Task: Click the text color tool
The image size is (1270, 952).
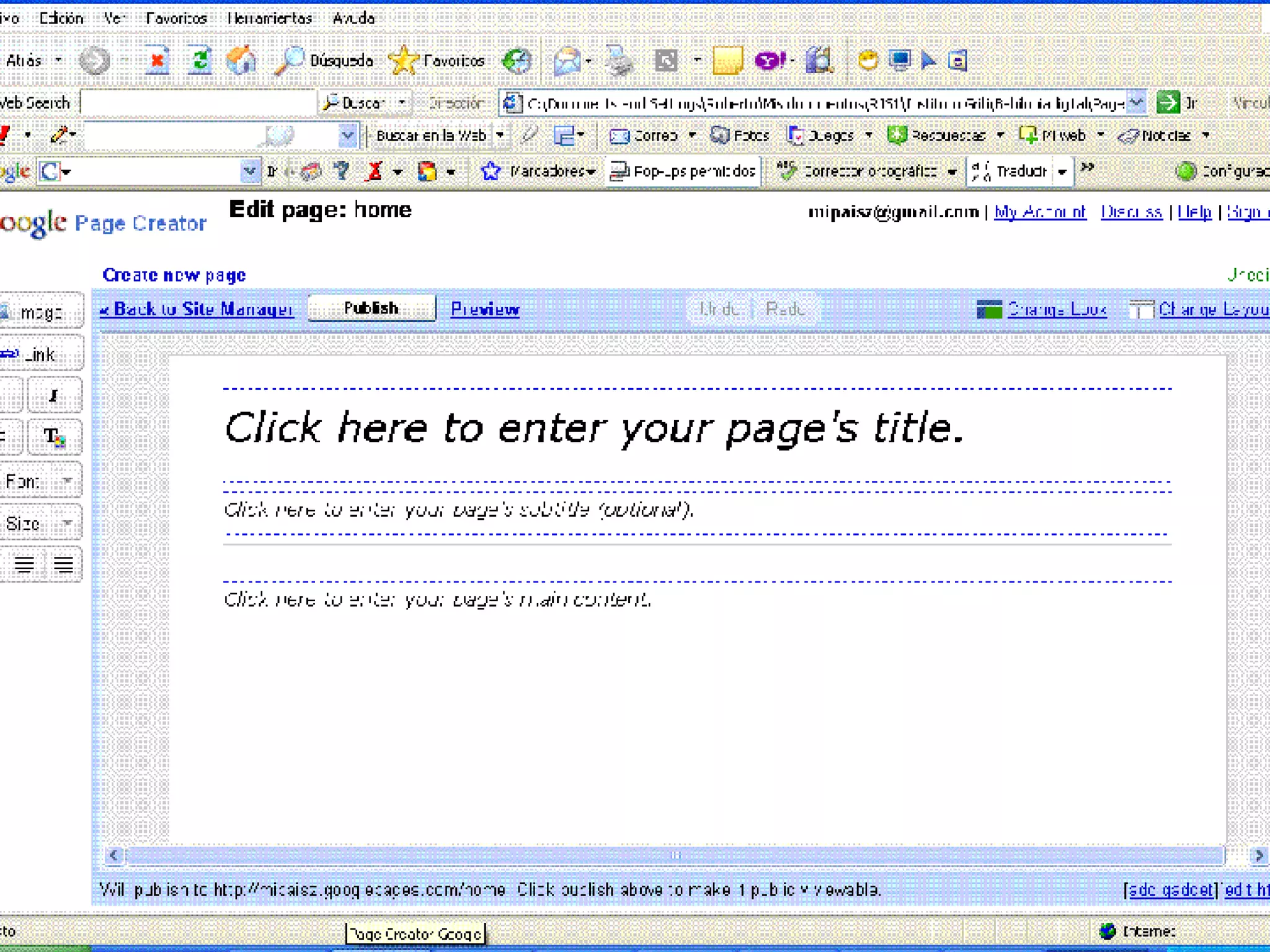Action: click(55, 438)
